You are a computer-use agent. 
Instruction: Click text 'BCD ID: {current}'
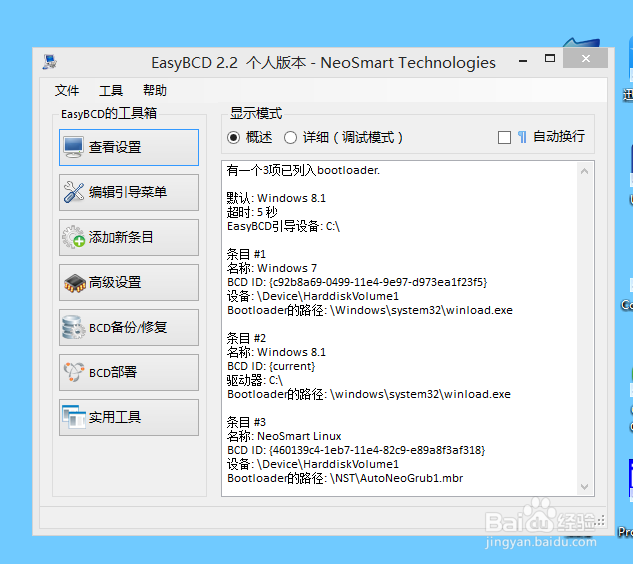point(271,366)
